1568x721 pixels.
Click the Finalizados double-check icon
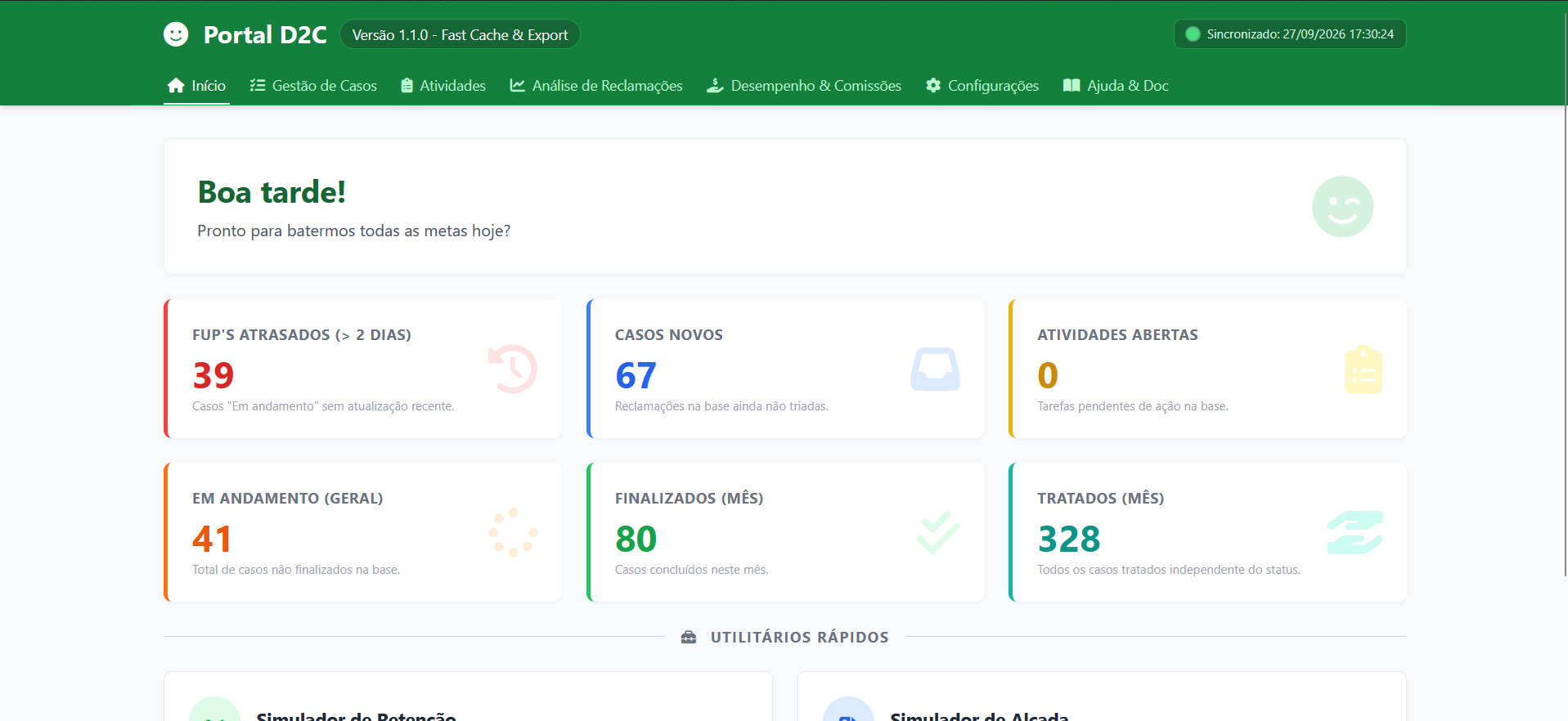pyautogui.click(x=938, y=533)
